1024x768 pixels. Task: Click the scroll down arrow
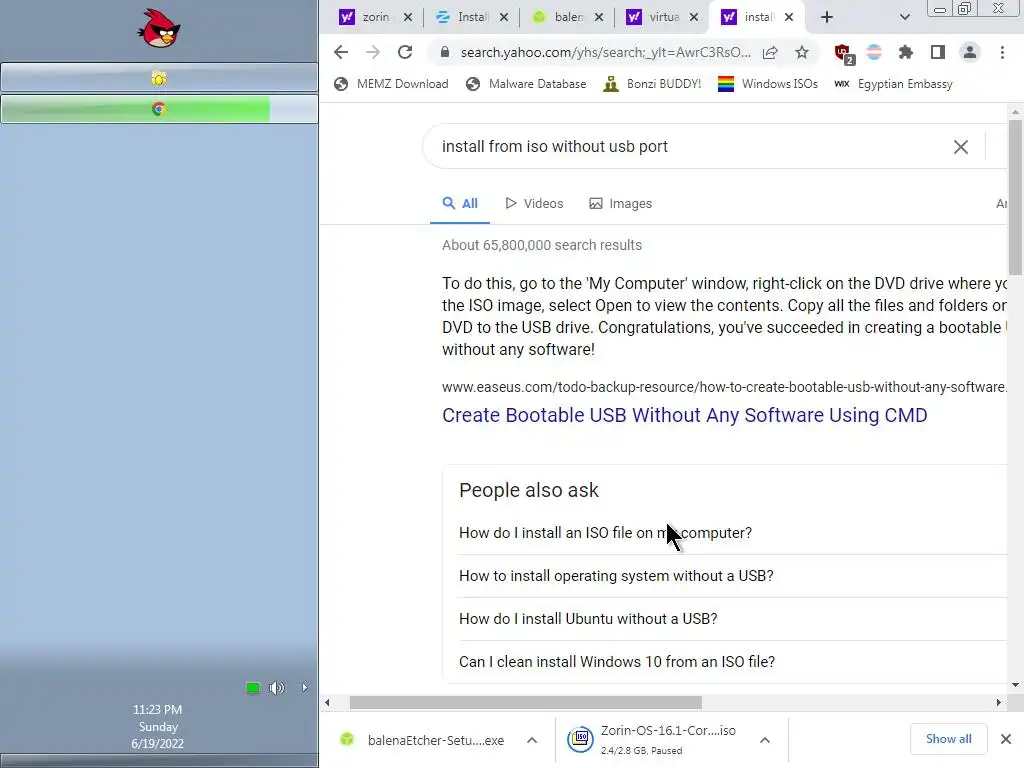pyautogui.click(x=1015, y=685)
